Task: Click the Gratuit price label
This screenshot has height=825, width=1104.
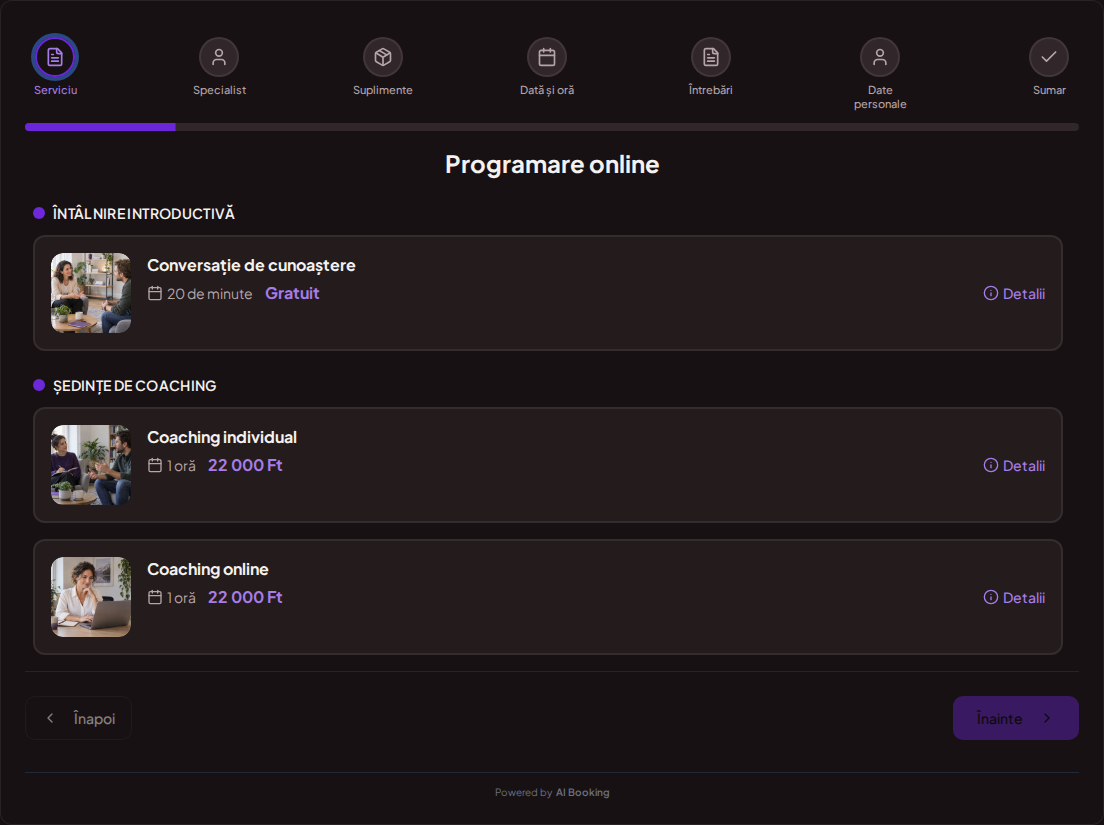Action: click(292, 294)
